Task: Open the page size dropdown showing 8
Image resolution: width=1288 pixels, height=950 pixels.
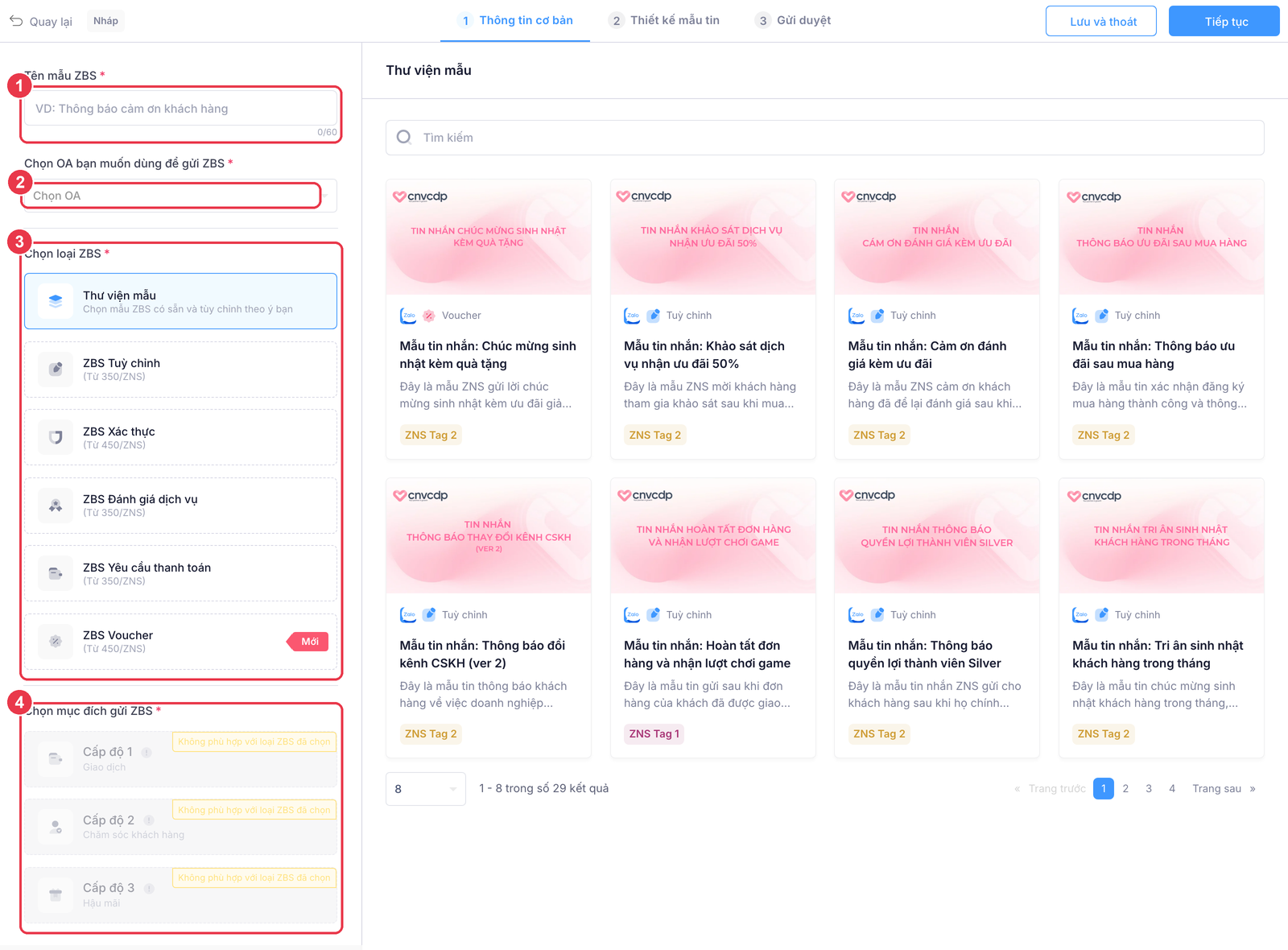Action: pyautogui.click(x=425, y=789)
